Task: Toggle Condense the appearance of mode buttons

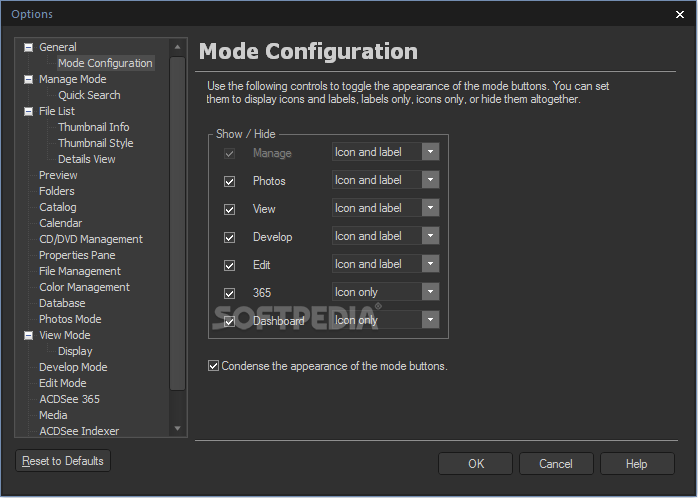Action: (213, 366)
